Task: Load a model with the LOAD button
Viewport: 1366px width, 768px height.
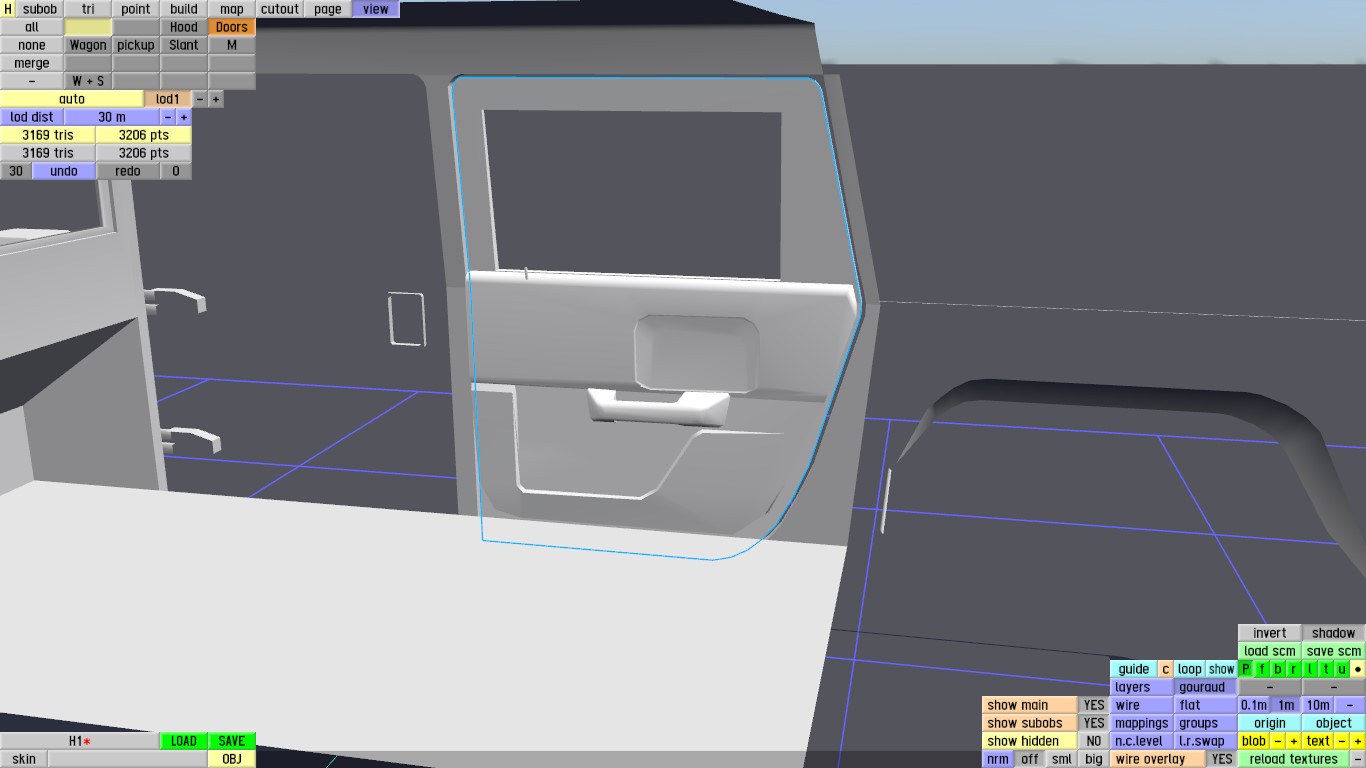Action: [x=184, y=741]
